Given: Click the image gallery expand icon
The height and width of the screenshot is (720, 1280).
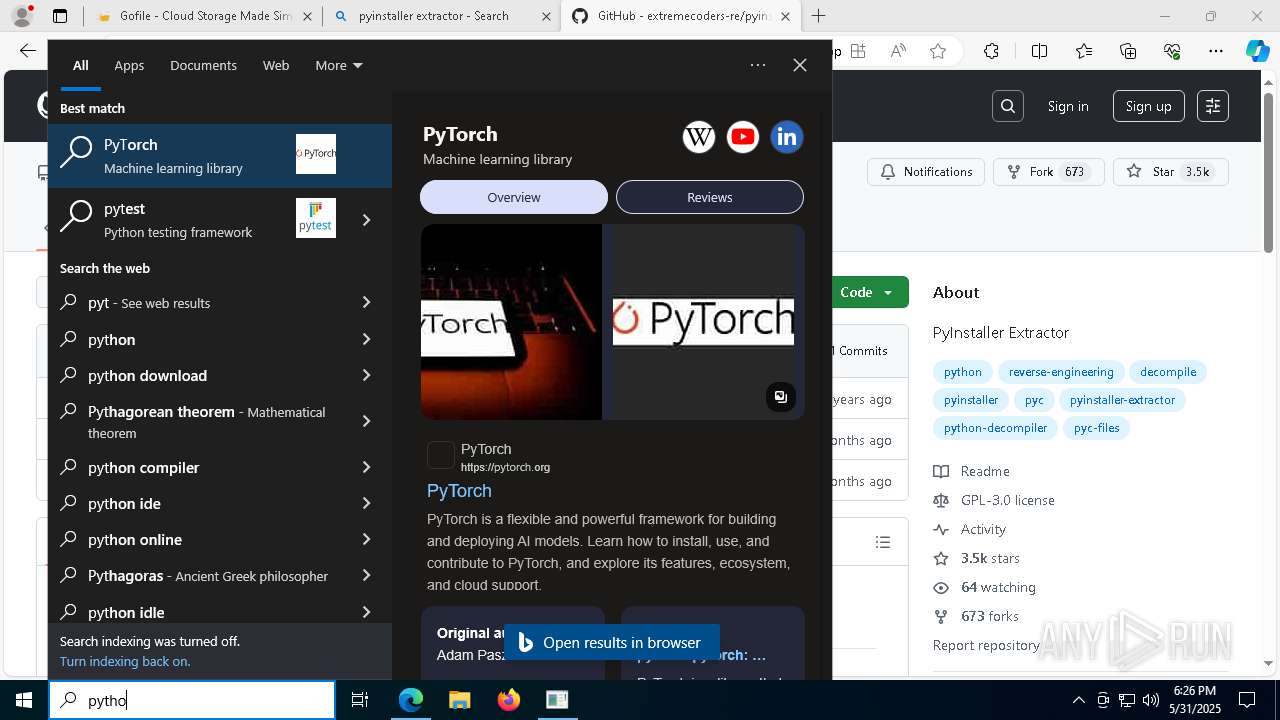Looking at the screenshot, I should (x=781, y=396).
